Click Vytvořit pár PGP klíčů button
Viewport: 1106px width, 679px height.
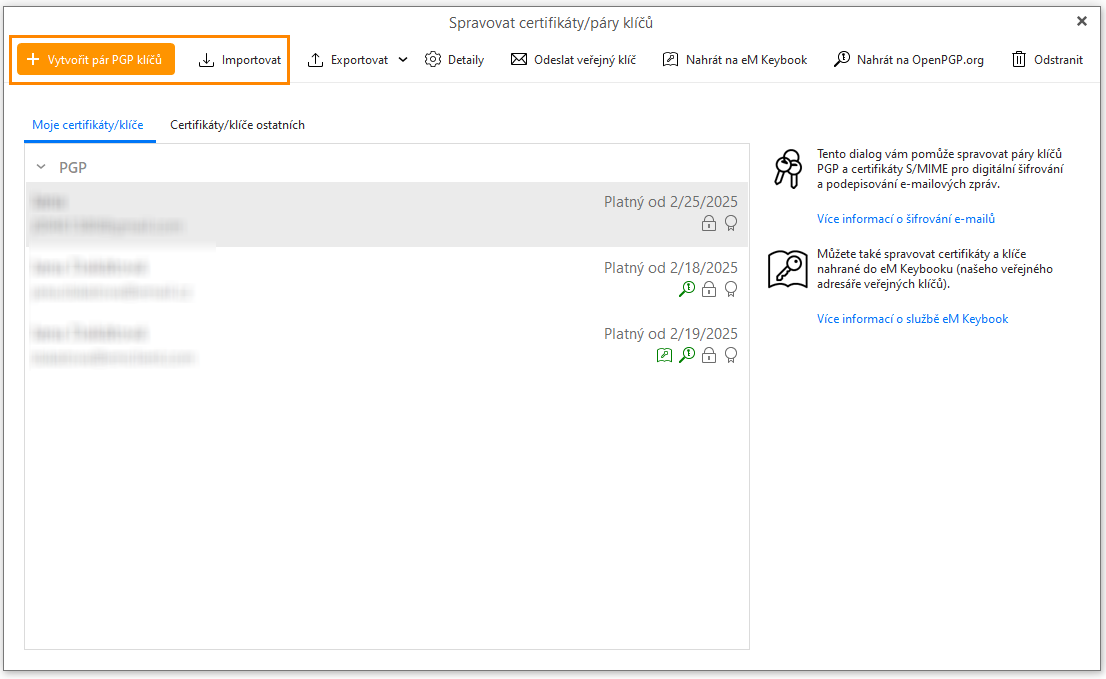pos(96,60)
